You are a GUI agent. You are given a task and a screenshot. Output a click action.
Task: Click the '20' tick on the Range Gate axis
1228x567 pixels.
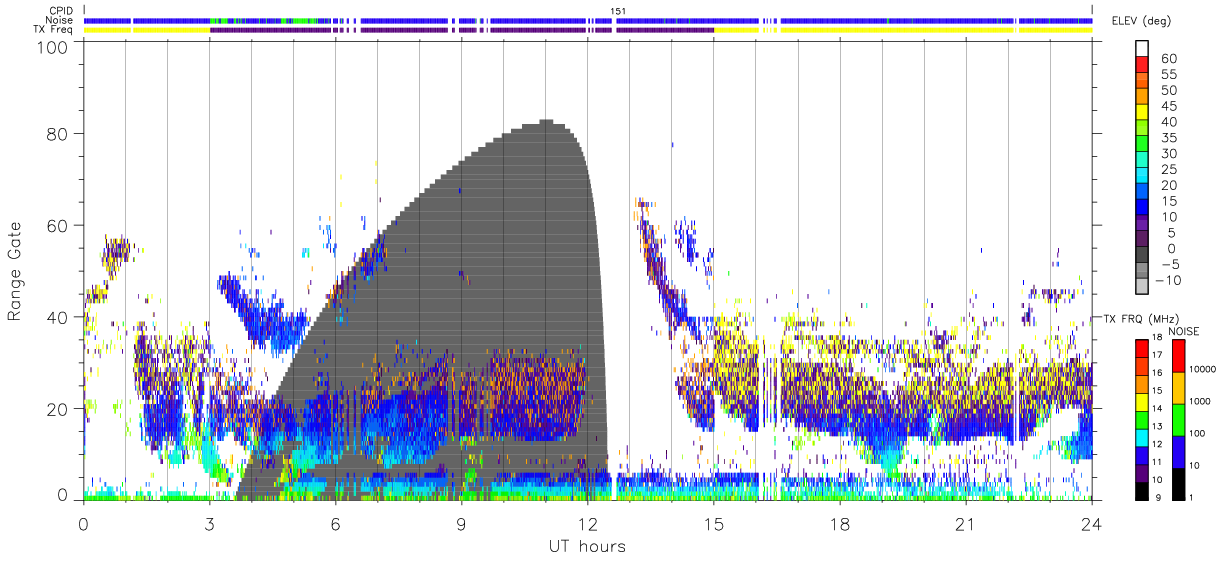(x=58, y=409)
